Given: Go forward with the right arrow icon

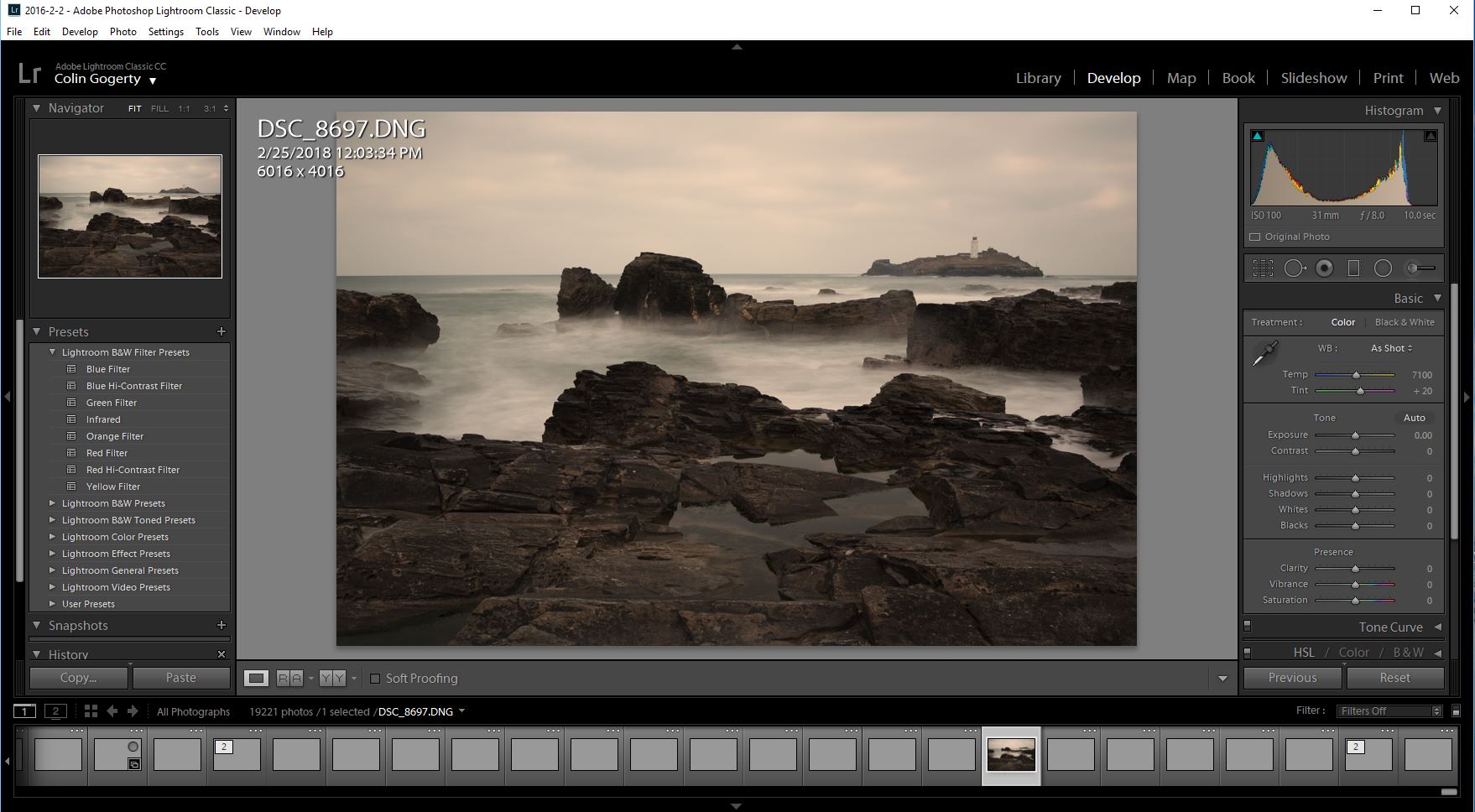Looking at the screenshot, I should [x=132, y=710].
